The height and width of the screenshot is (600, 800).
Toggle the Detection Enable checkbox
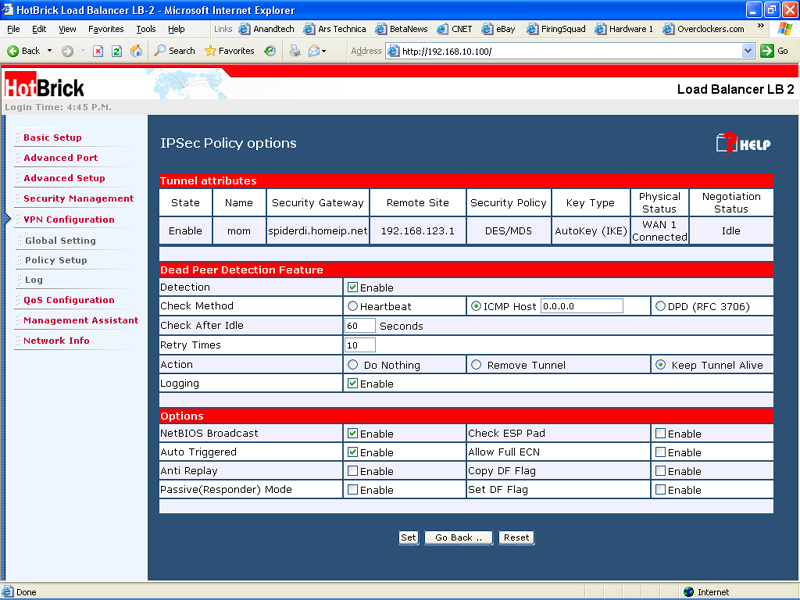click(353, 287)
